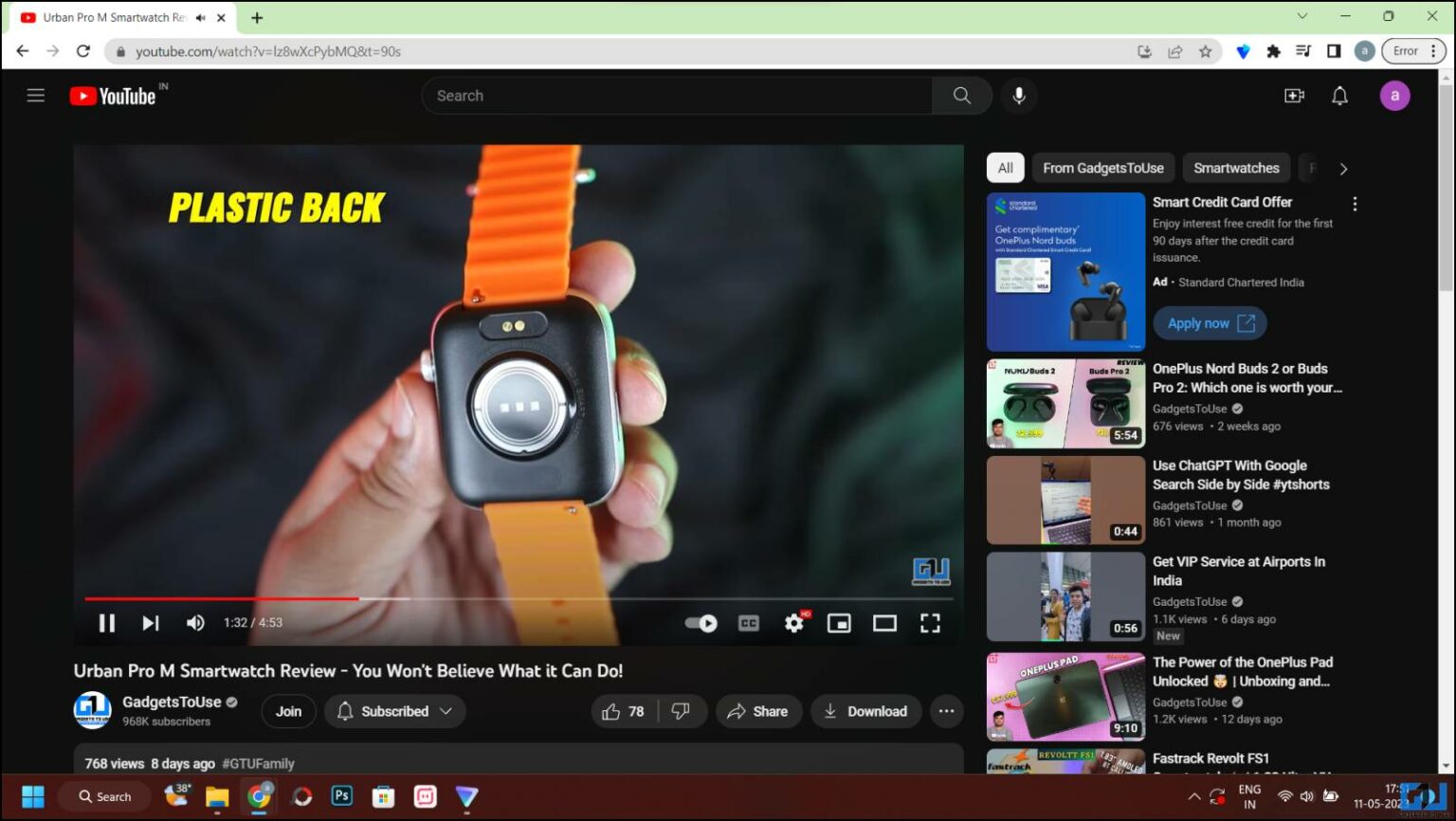This screenshot has width=1456, height=821.
Task: Open the three-dot more actions menu
Action: tap(946, 711)
